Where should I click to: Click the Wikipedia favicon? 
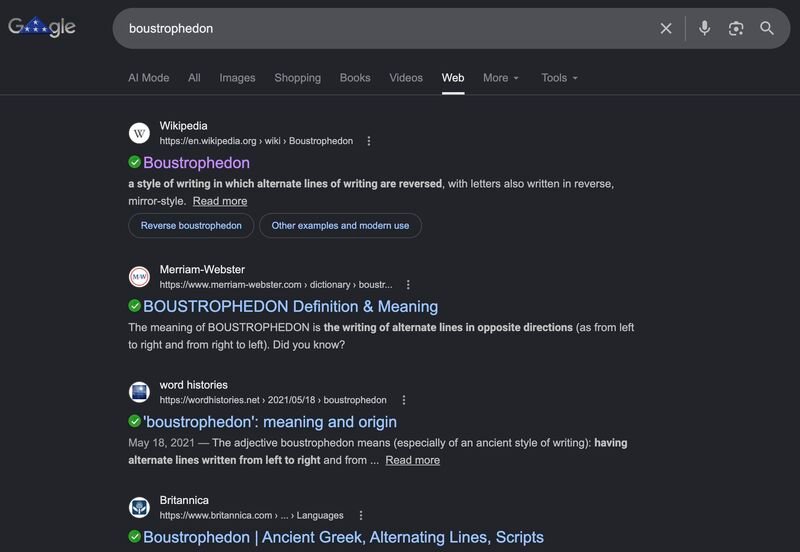tap(139, 133)
